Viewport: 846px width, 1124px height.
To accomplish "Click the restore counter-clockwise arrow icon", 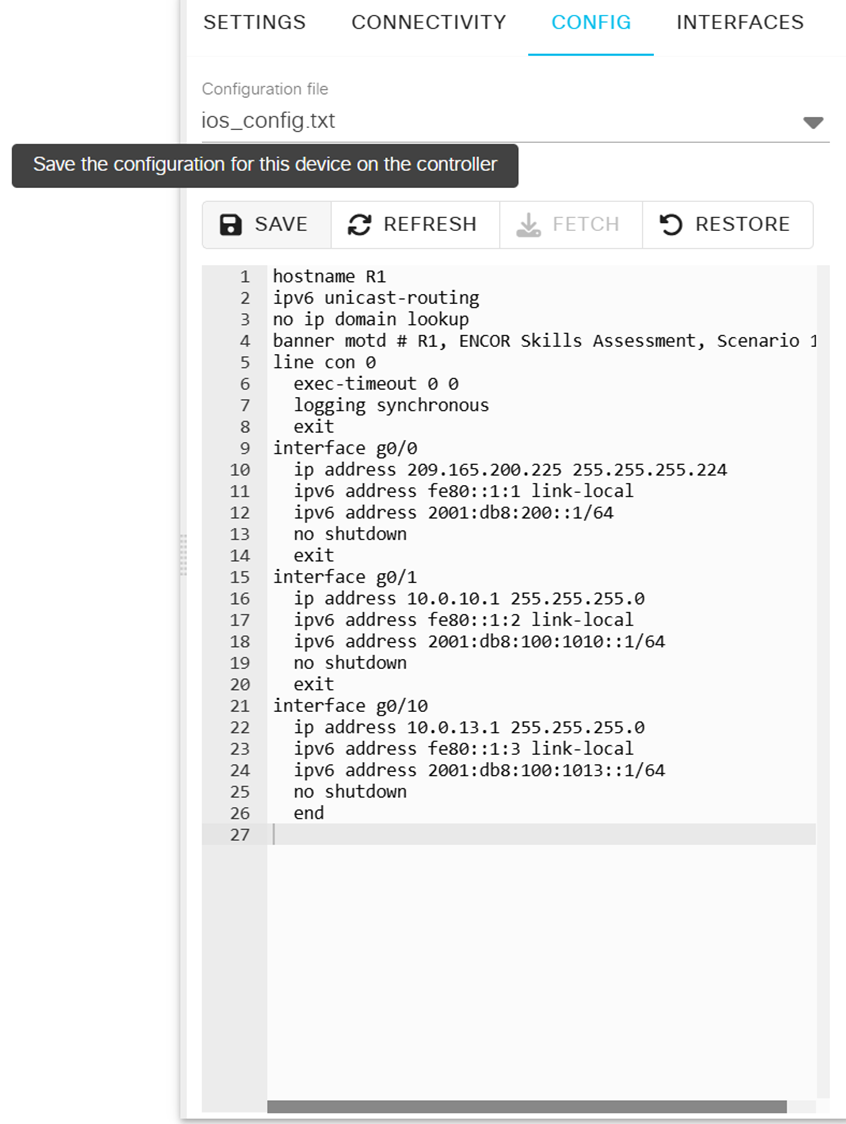I will tap(670, 224).
